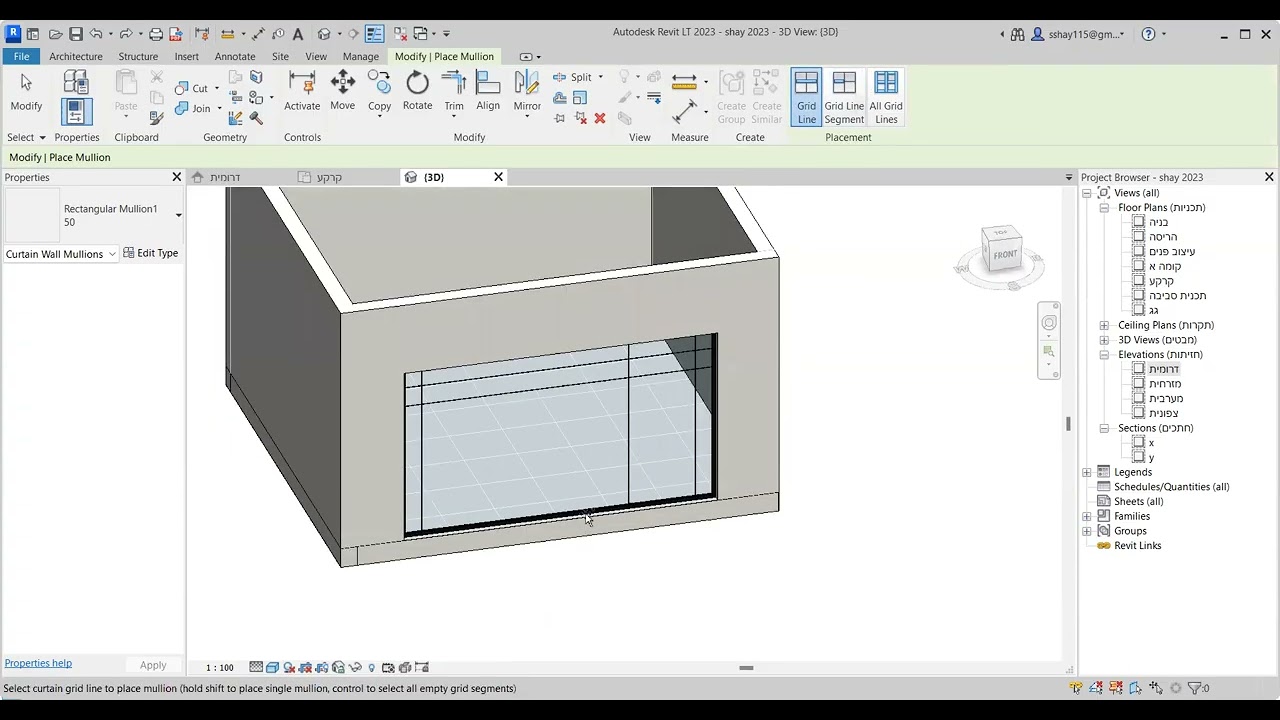Open the Properties help link
This screenshot has height=720, width=1280.
click(38, 663)
